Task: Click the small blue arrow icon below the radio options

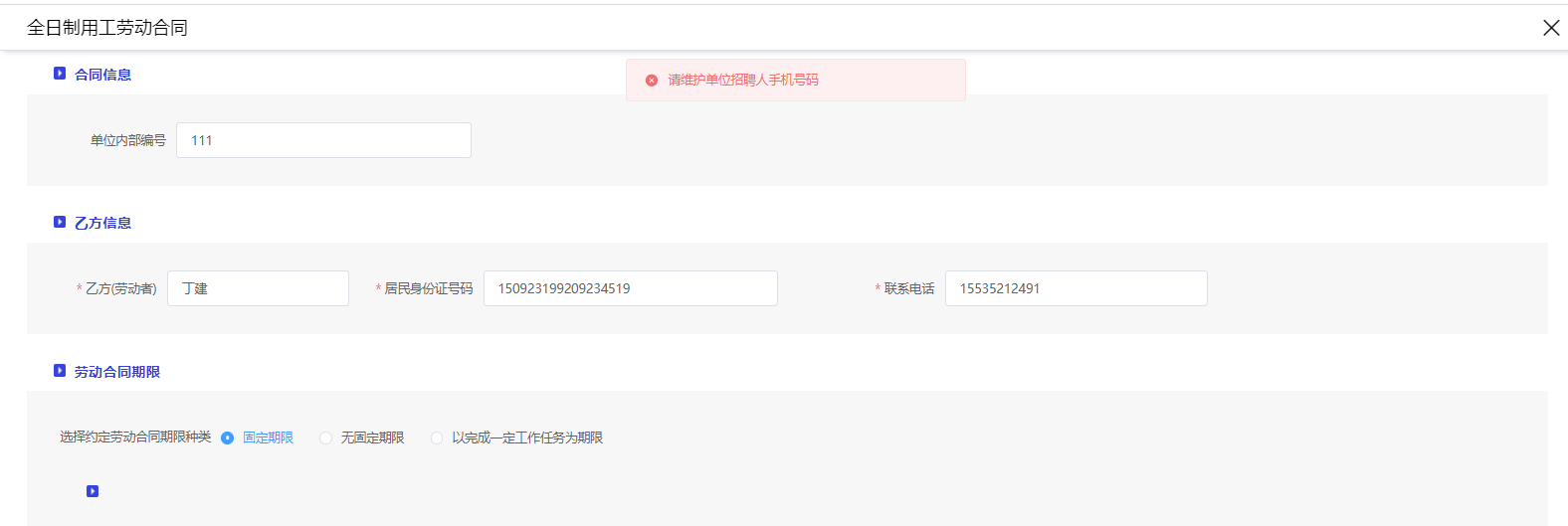Action: pyautogui.click(x=93, y=491)
